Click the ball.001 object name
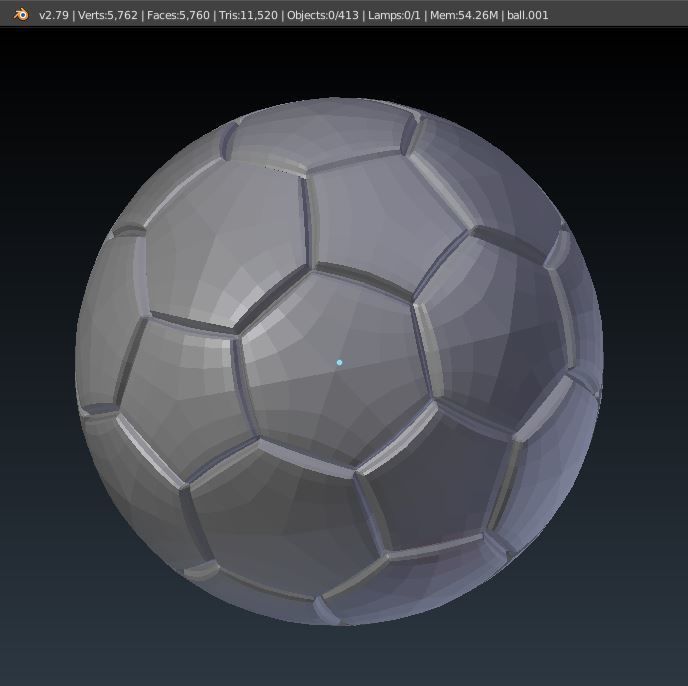Viewport: 688px width, 686px height. [x=527, y=15]
